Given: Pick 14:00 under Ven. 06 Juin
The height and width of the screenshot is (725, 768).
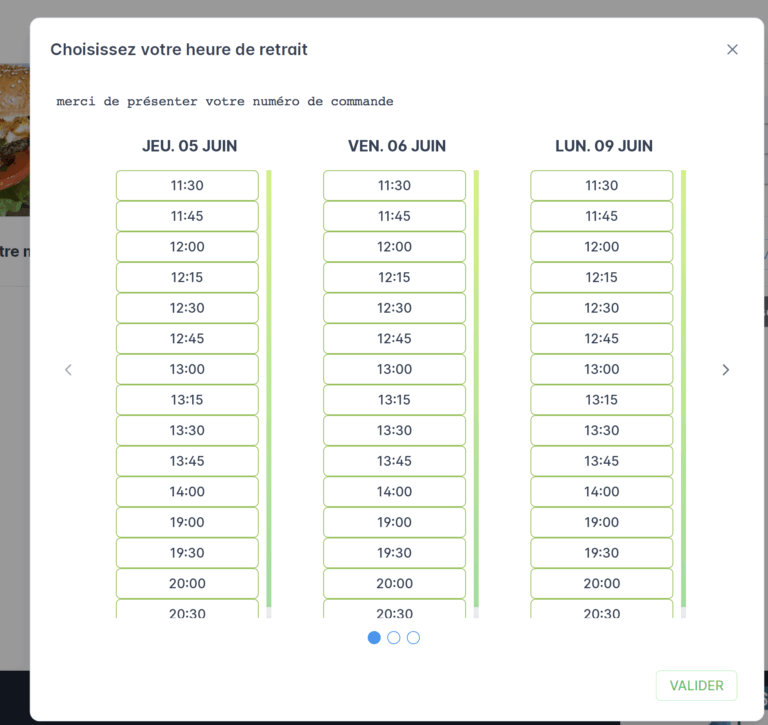Looking at the screenshot, I should click(x=394, y=491).
